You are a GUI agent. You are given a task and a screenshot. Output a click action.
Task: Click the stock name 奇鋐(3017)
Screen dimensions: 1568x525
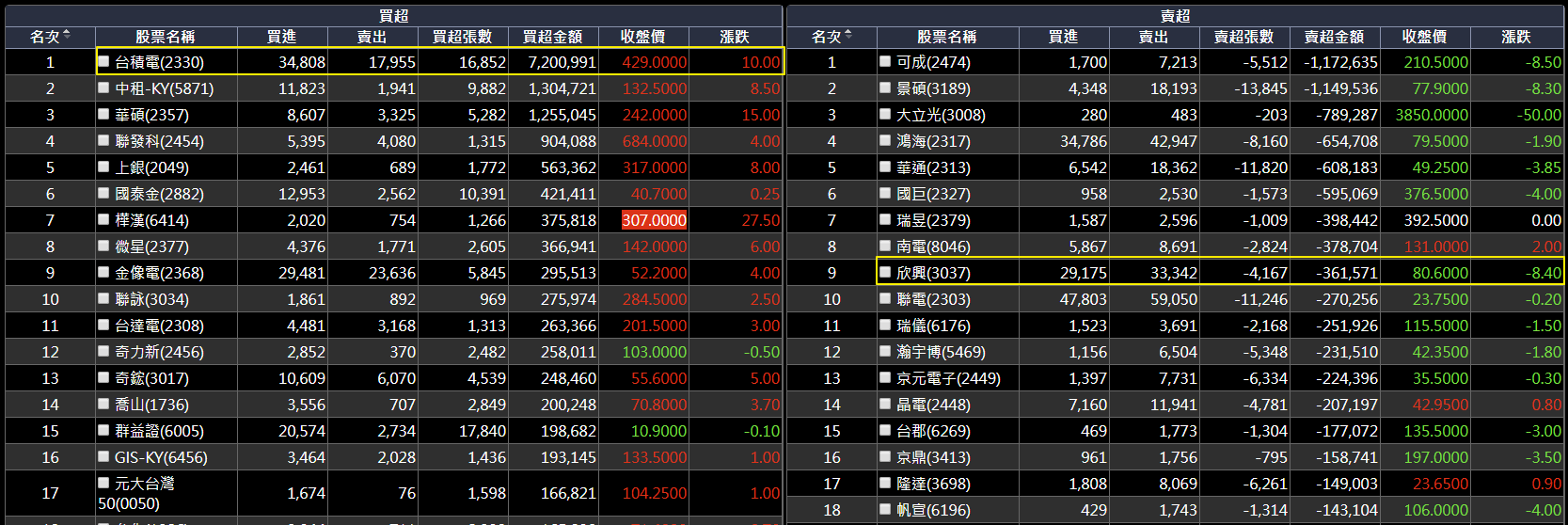click(151, 378)
